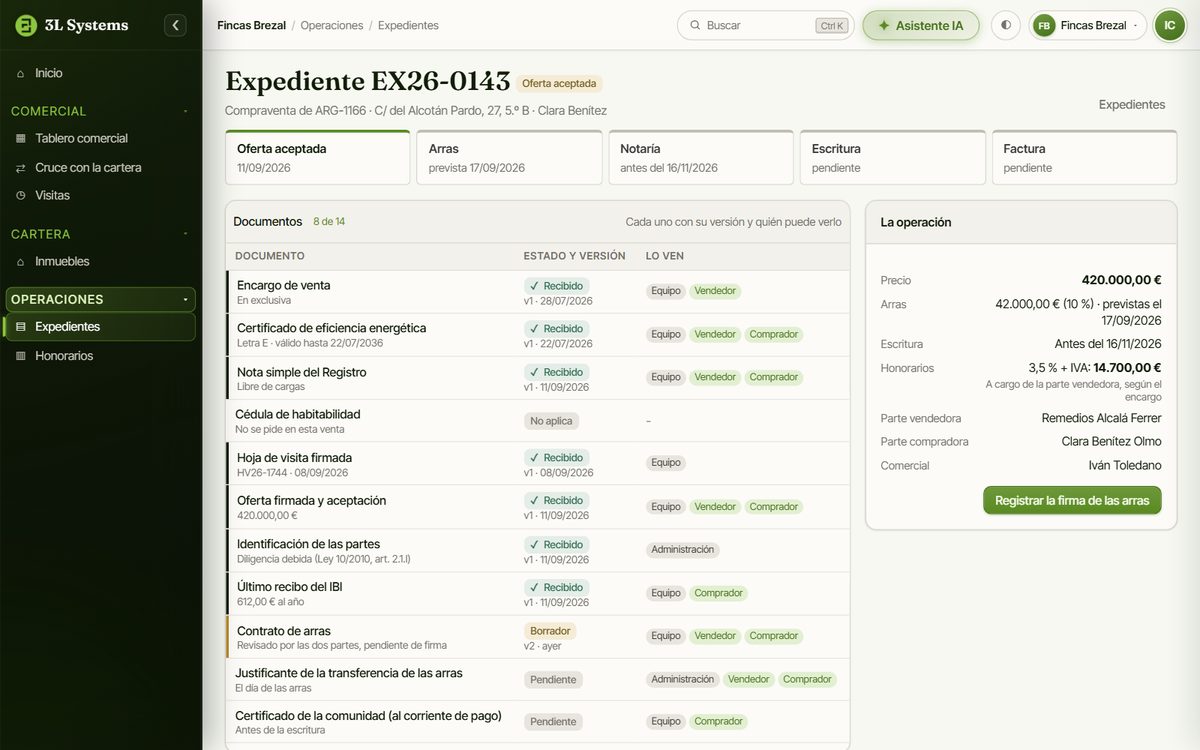Click Comprador tag on Último recibo del IBI
Image resolution: width=1200 pixels, height=750 pixels.
[x=718, y=593]
